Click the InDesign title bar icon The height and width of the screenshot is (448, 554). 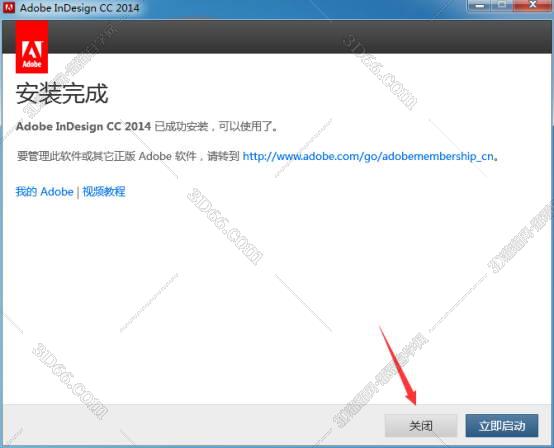coord(8,7)
